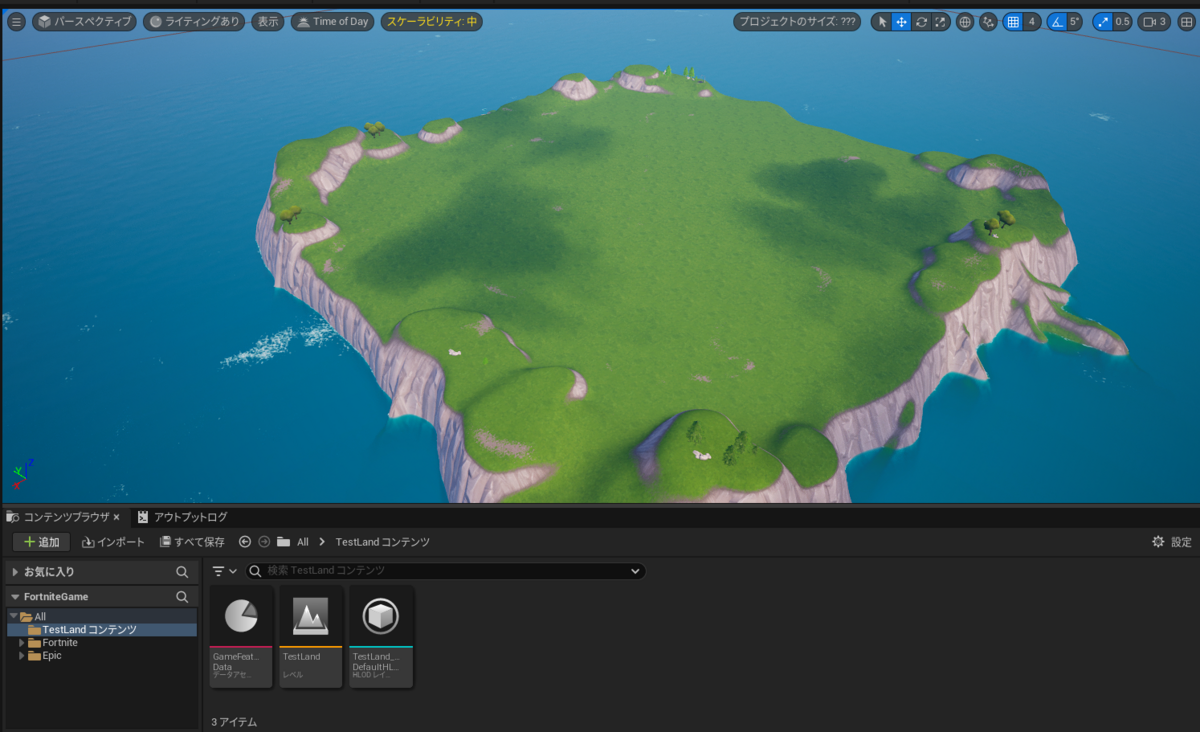Select the Fortnite folder
The image size is (1200, 732).
(60, 643)
